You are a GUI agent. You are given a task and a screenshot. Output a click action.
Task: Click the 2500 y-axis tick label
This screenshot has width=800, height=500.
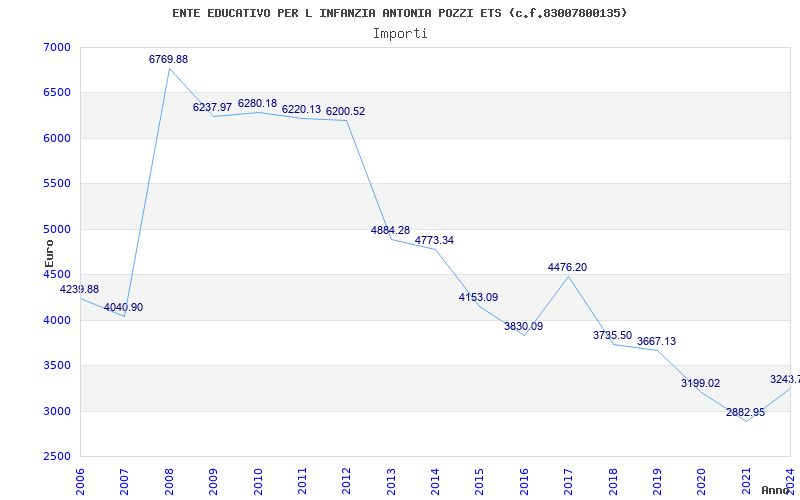pyautogui.click(x=56, y=457)
